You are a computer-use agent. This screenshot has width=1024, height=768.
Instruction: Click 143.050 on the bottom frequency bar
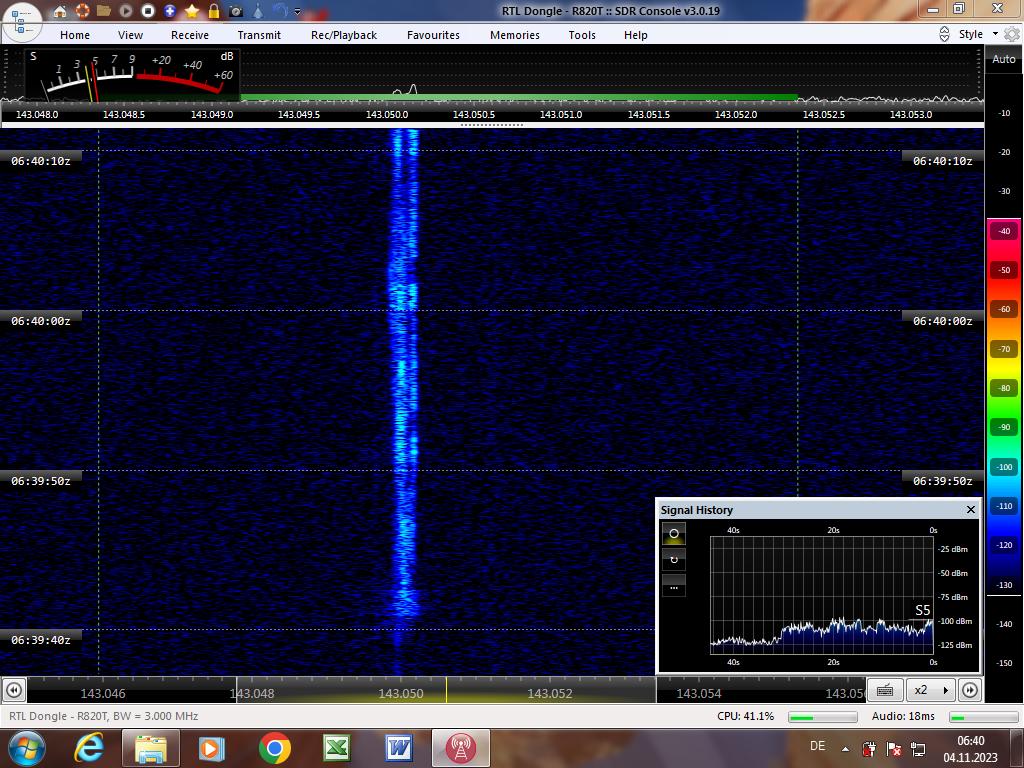point(401,694)
